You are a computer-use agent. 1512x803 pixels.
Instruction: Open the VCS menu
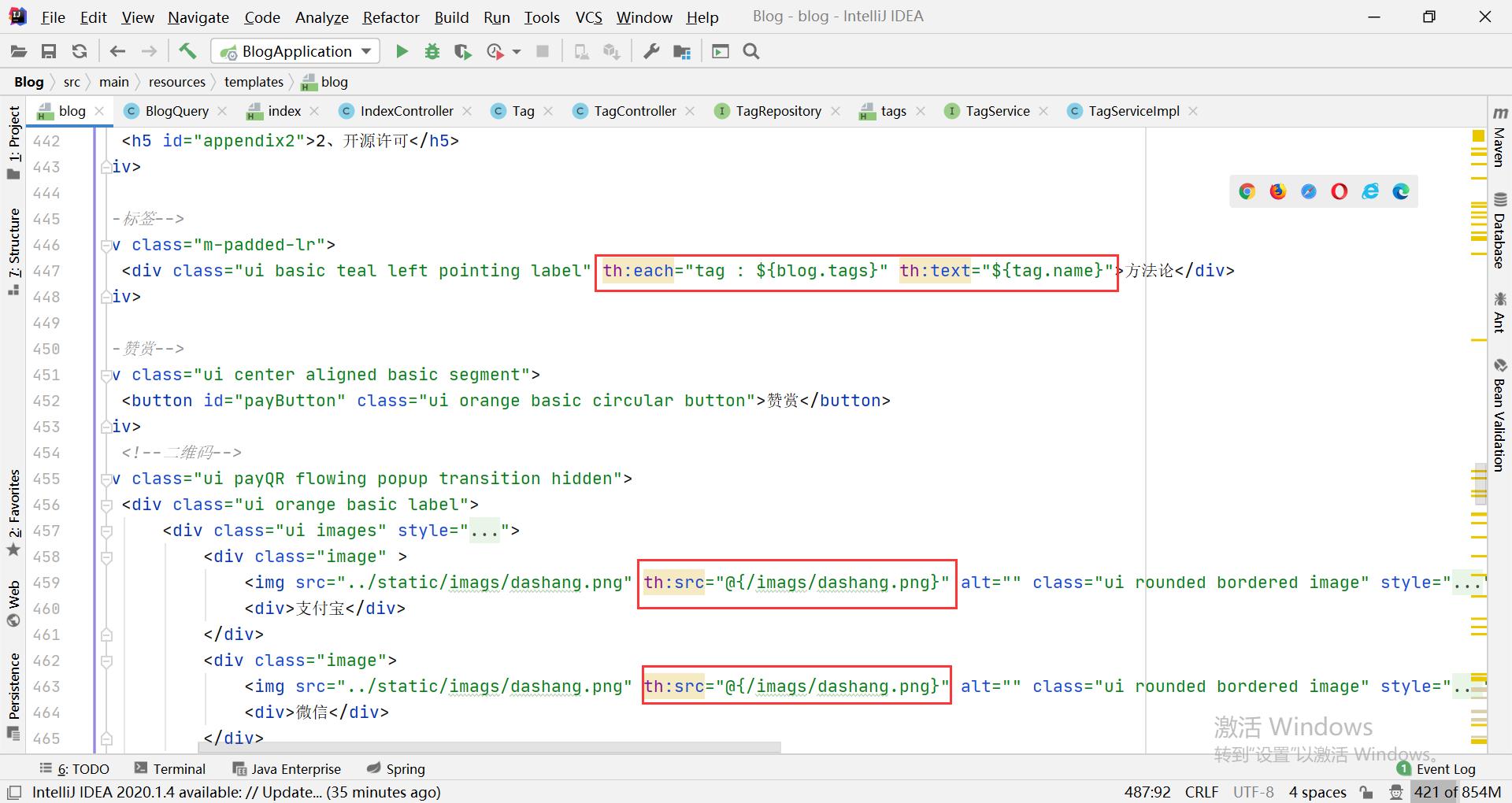click(x=588, y=17)
